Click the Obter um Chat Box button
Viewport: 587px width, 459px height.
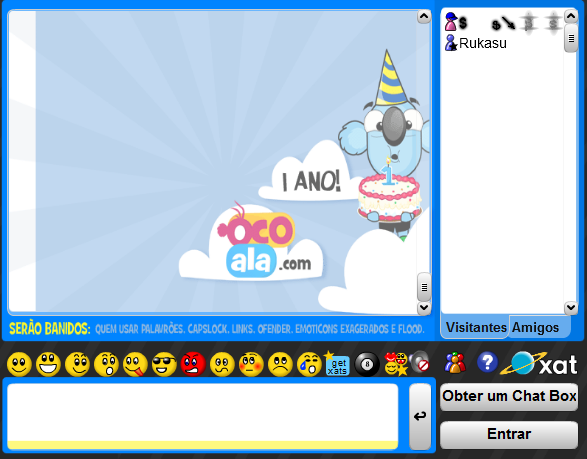click(509, 396)
